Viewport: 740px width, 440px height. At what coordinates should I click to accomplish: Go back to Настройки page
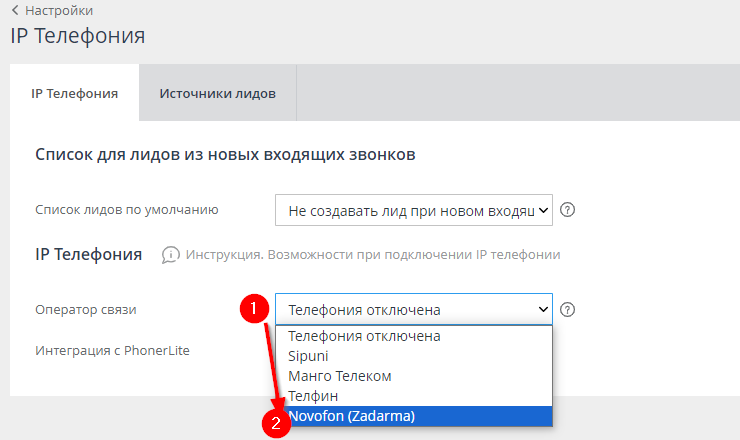pos(58,10)
